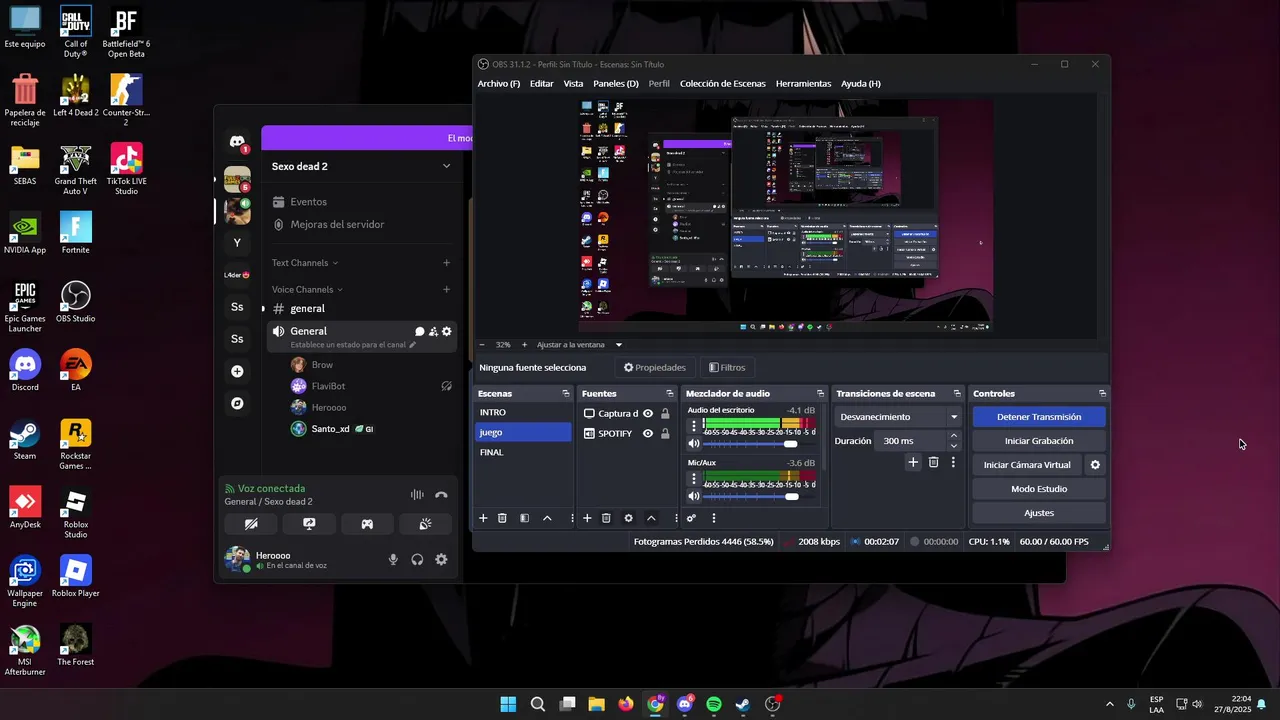Mute Mic/Aux speaker icon
The height and width of the screenshot is (720, 1280).
tap(694, 496)
